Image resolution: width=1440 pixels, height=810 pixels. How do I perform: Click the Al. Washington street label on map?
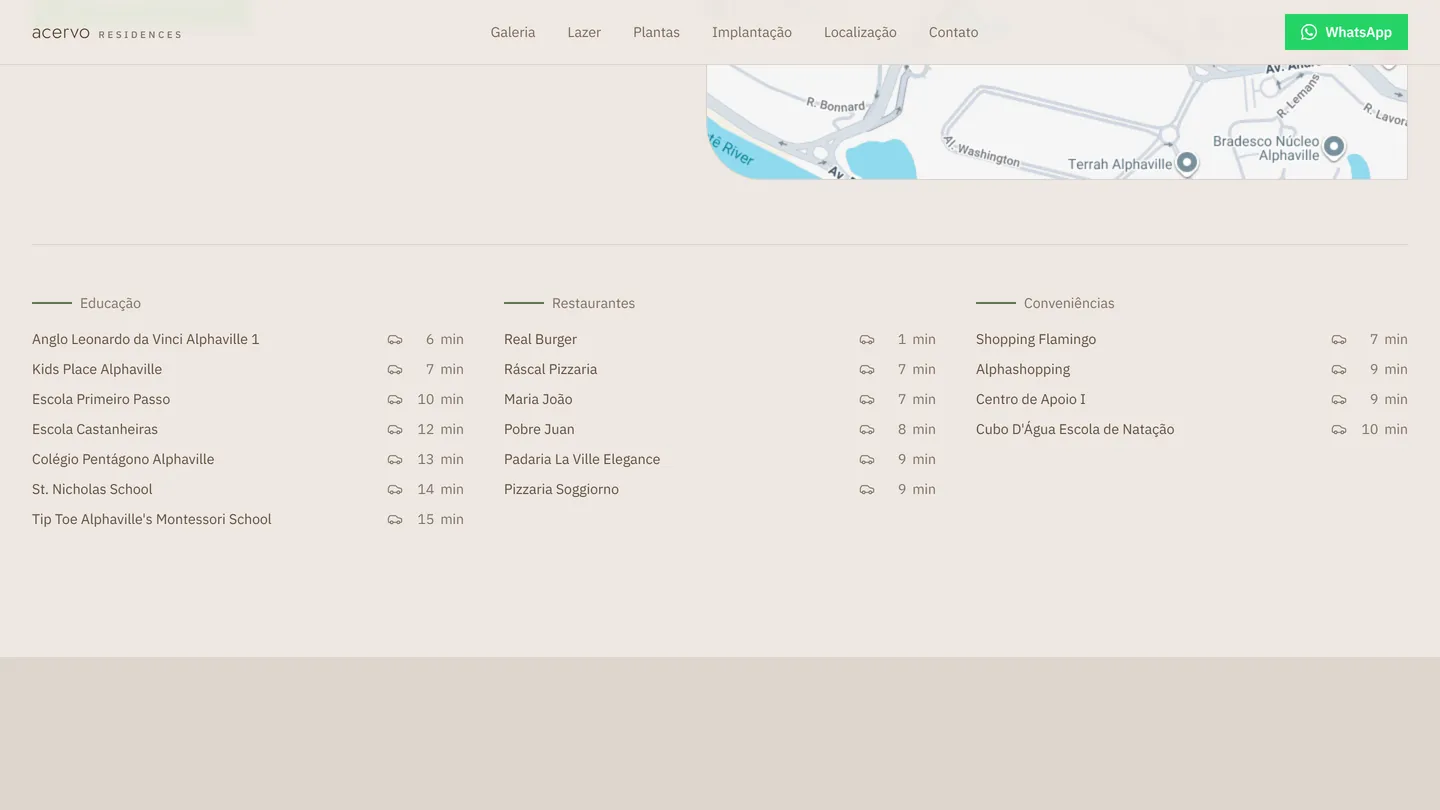pos(982,150)
